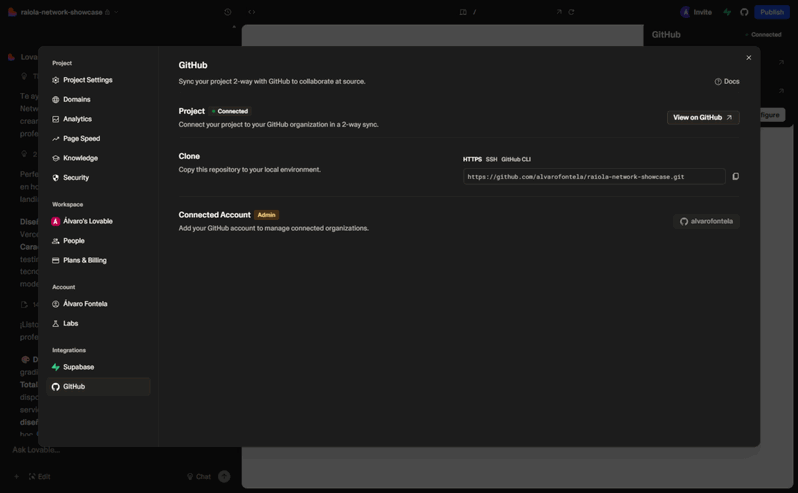Click the View on GitHub button
Viewport: 798px width, 493px height.
coord(703,118)
